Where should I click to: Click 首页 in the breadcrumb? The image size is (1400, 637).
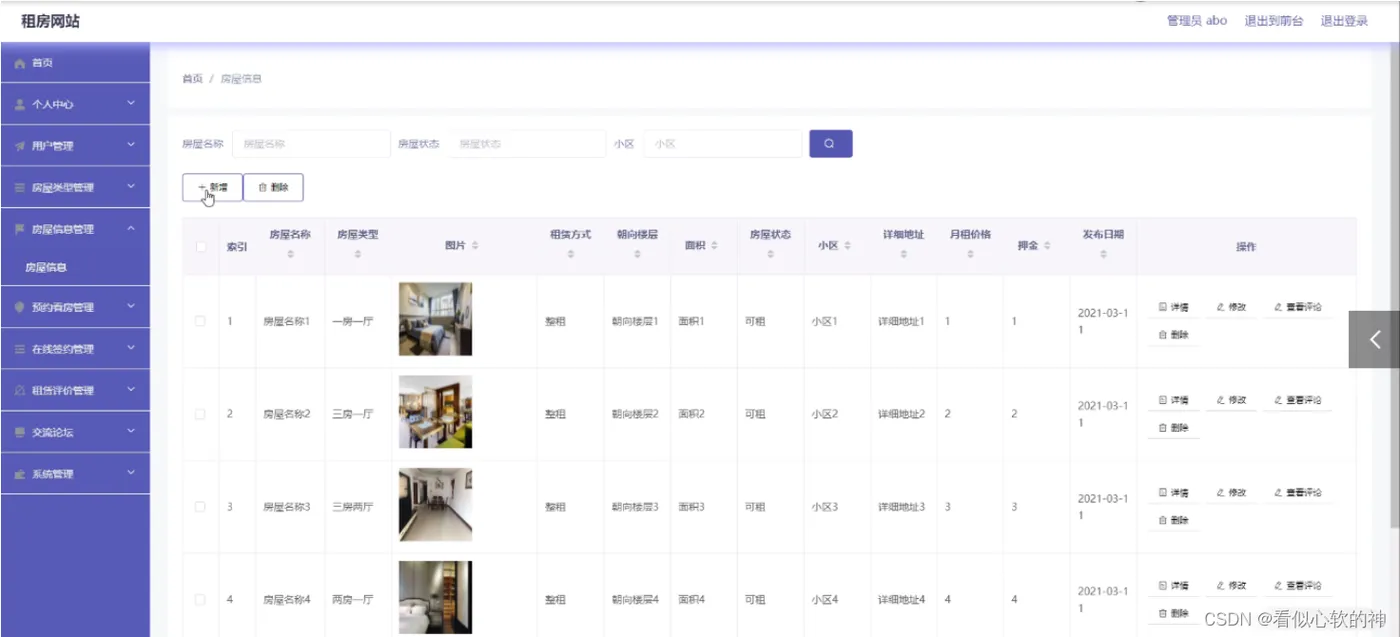click(192, 79)
